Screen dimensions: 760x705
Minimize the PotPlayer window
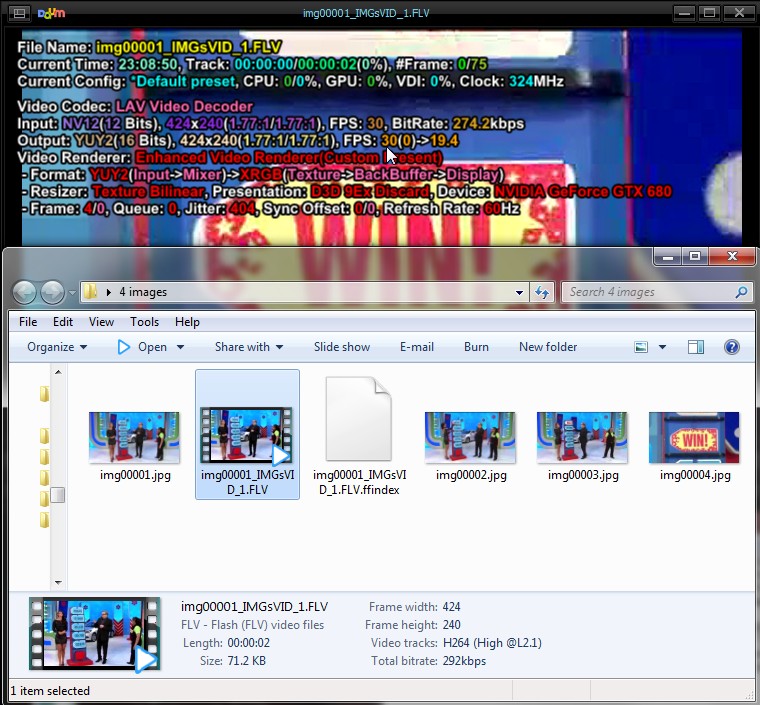coord(684,13)
